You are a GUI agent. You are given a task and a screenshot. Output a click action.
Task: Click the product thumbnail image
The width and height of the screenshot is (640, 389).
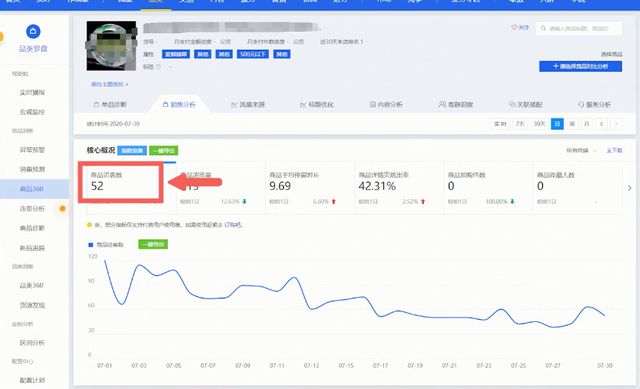pos(111,46)
